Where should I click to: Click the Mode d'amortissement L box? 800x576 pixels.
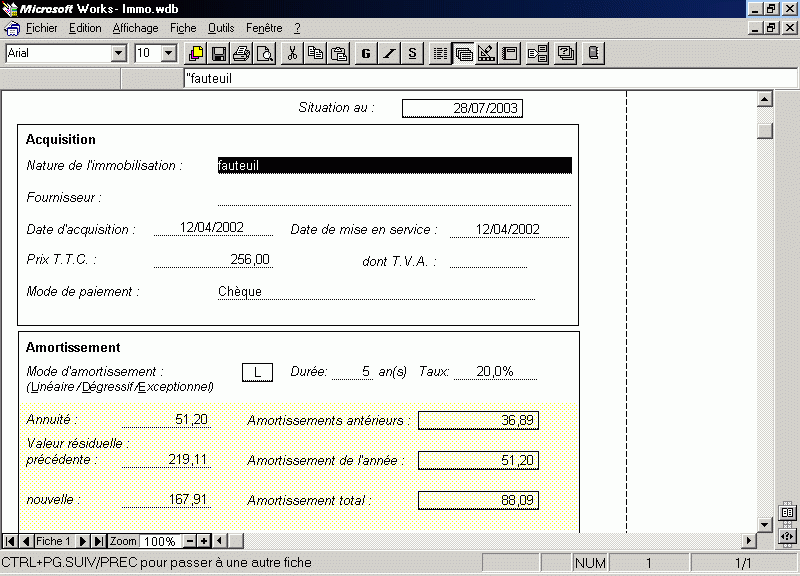click(x=257, y=372)
